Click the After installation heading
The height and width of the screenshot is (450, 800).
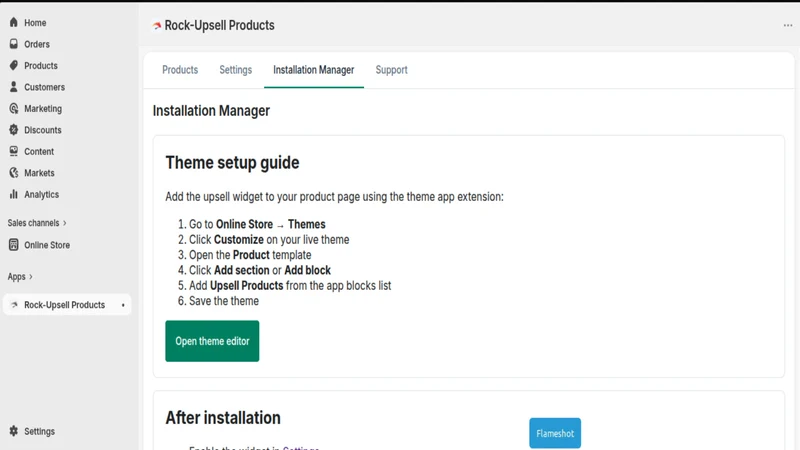pyautogui.click(x=223, y=418)
